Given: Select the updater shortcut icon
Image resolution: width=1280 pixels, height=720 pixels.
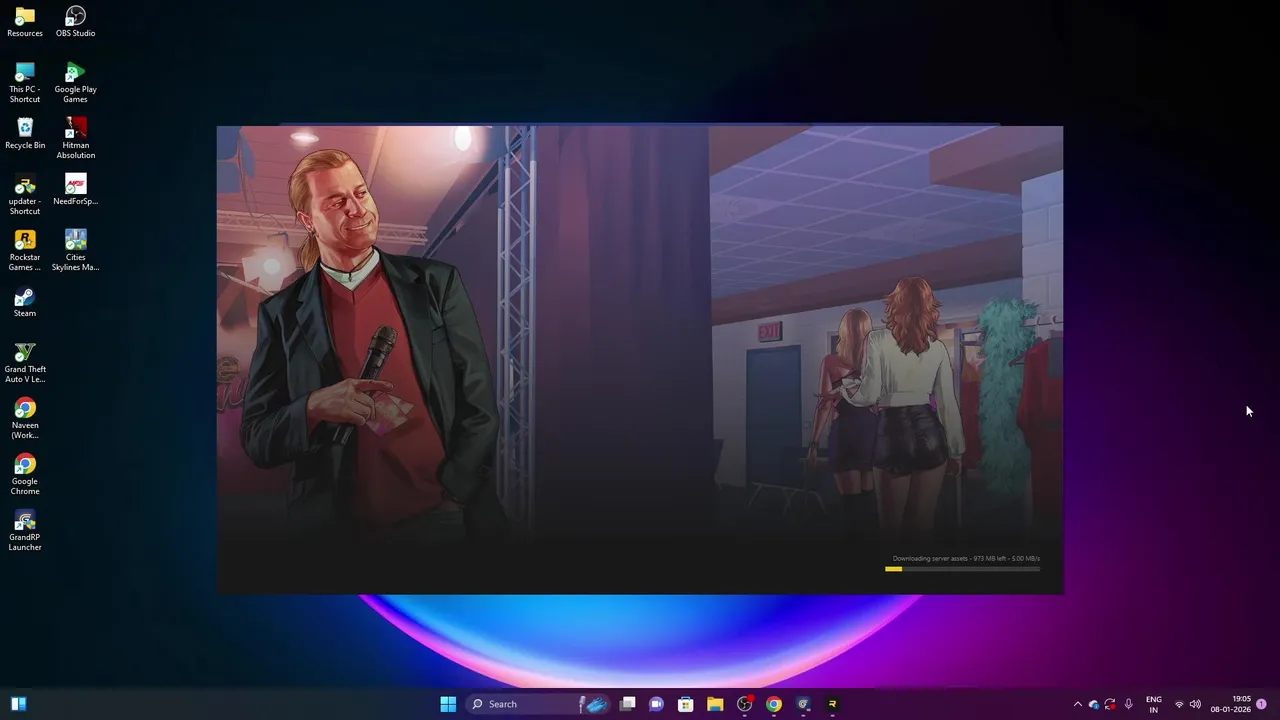Looking at the screenshot, I should (25, 195).
